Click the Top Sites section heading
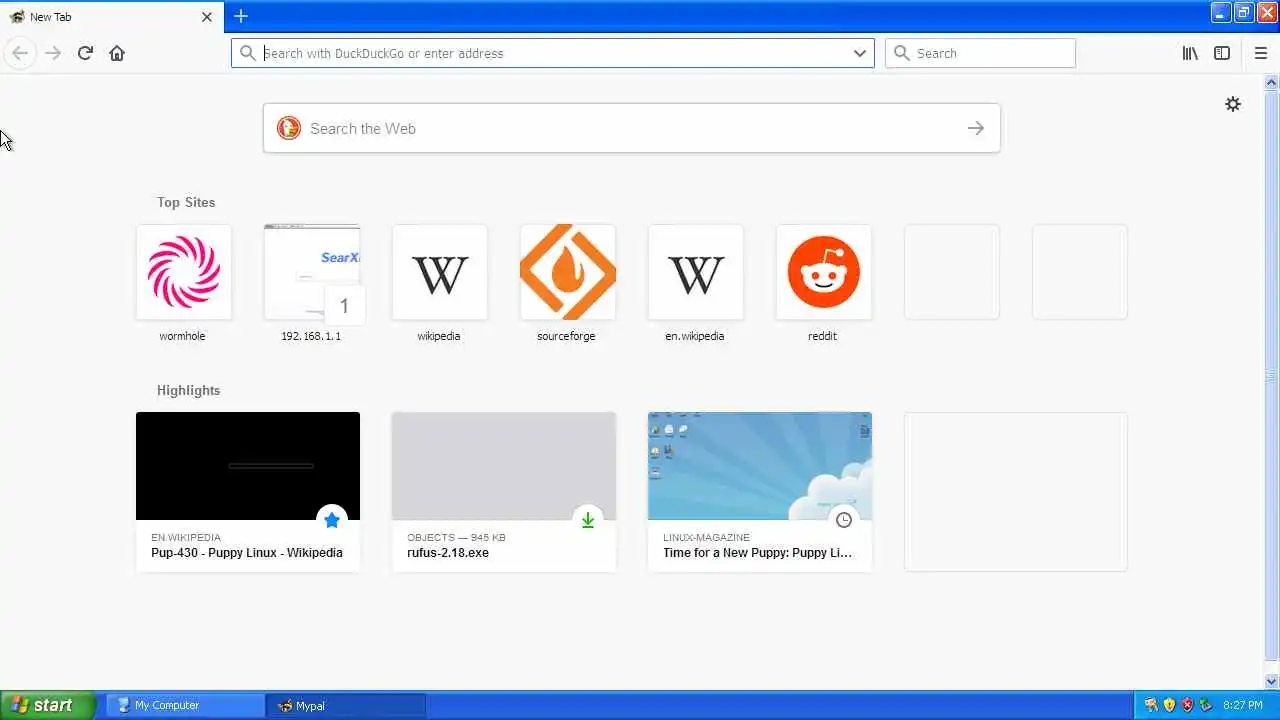Image resolution: width=1280 pixels, height=720 pixels. [186, 202]
